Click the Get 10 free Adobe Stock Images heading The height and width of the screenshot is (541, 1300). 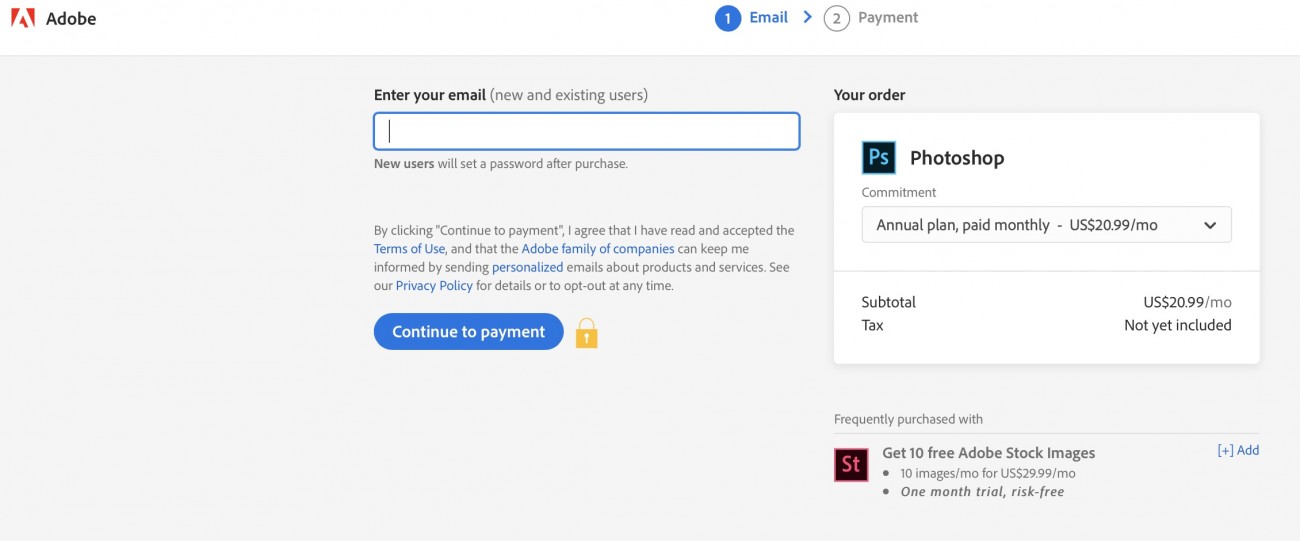(x=989, y=453)
